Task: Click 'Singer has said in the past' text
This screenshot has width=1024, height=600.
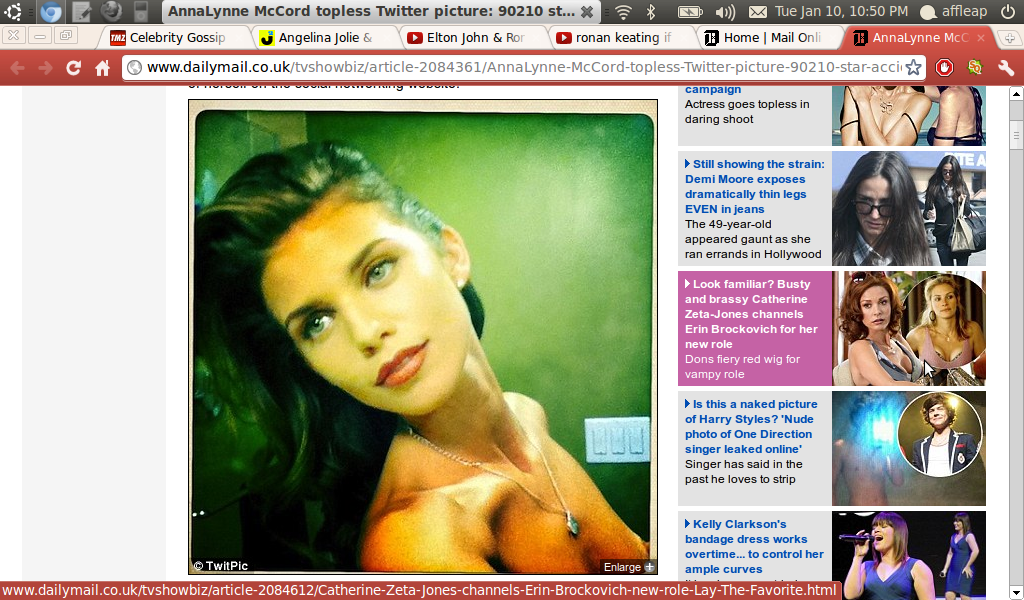Action: tap(743, 471)
